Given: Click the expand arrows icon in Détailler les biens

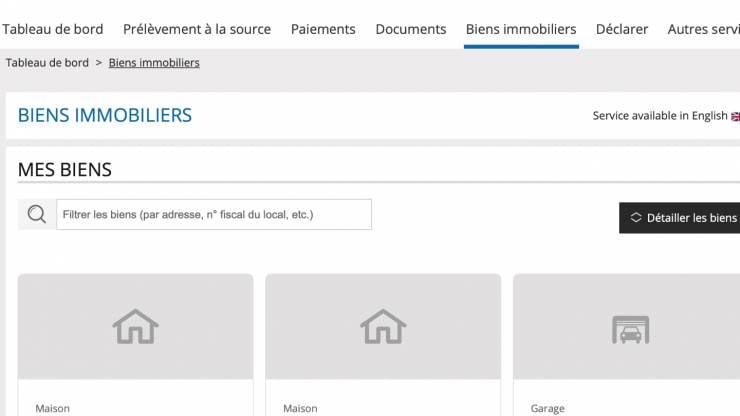Looking at the screenshot, I should pyautogui.click(x=636, y=217).
